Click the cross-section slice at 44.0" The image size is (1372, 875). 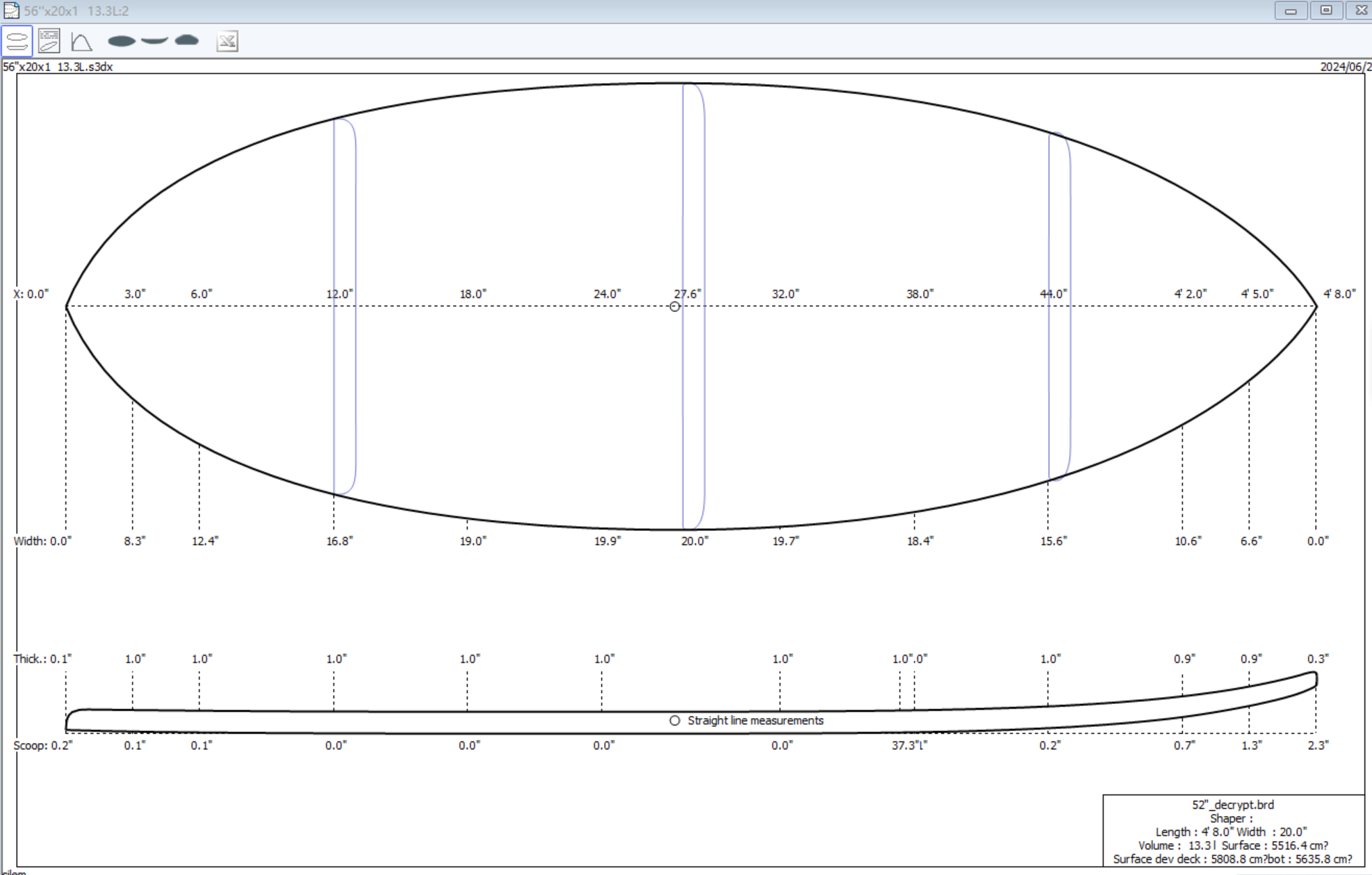(x=1059, y=306)
